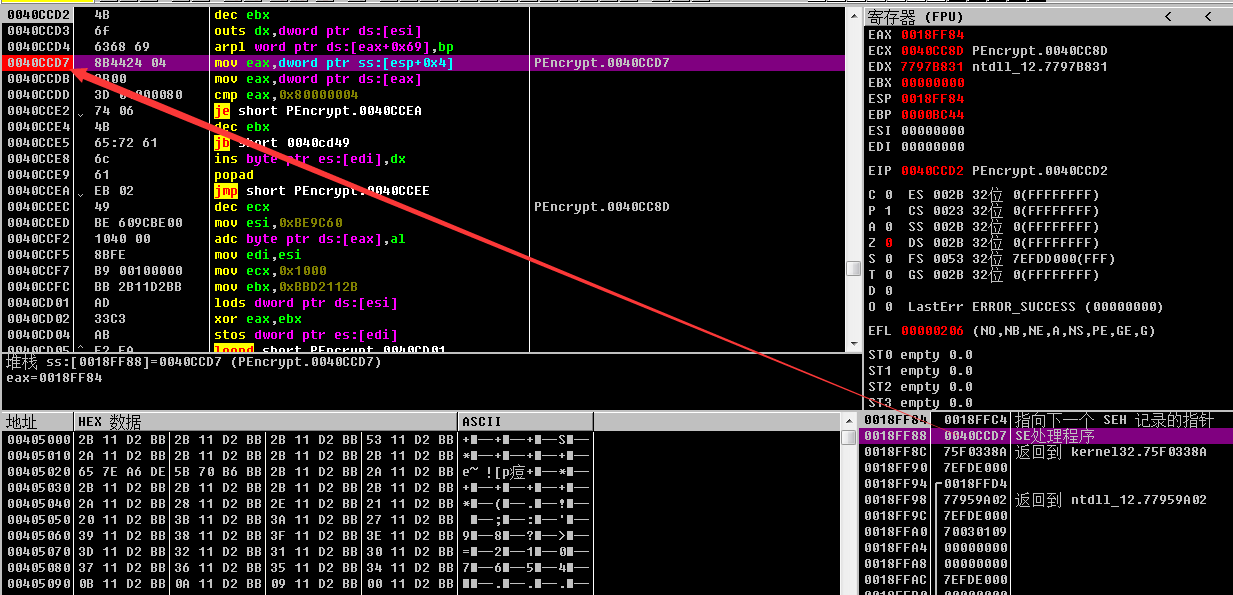Screen dimensions: 1233x595
Task: Click the highlighted 'je' jump mnemonic
Action: point(222,111)
